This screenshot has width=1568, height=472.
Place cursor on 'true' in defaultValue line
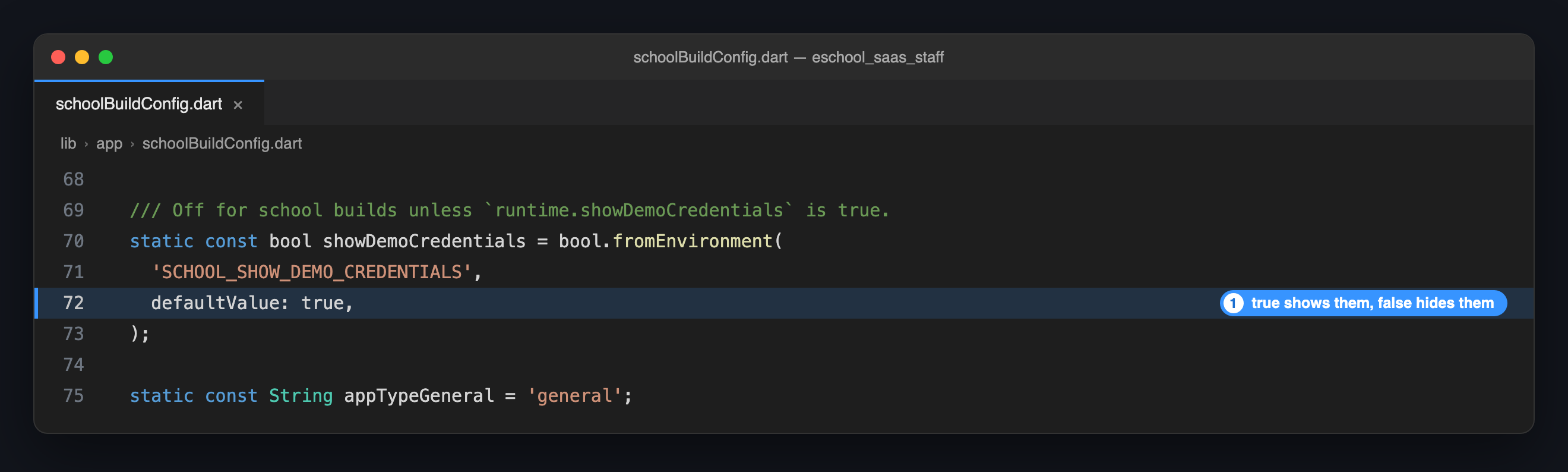323,303
